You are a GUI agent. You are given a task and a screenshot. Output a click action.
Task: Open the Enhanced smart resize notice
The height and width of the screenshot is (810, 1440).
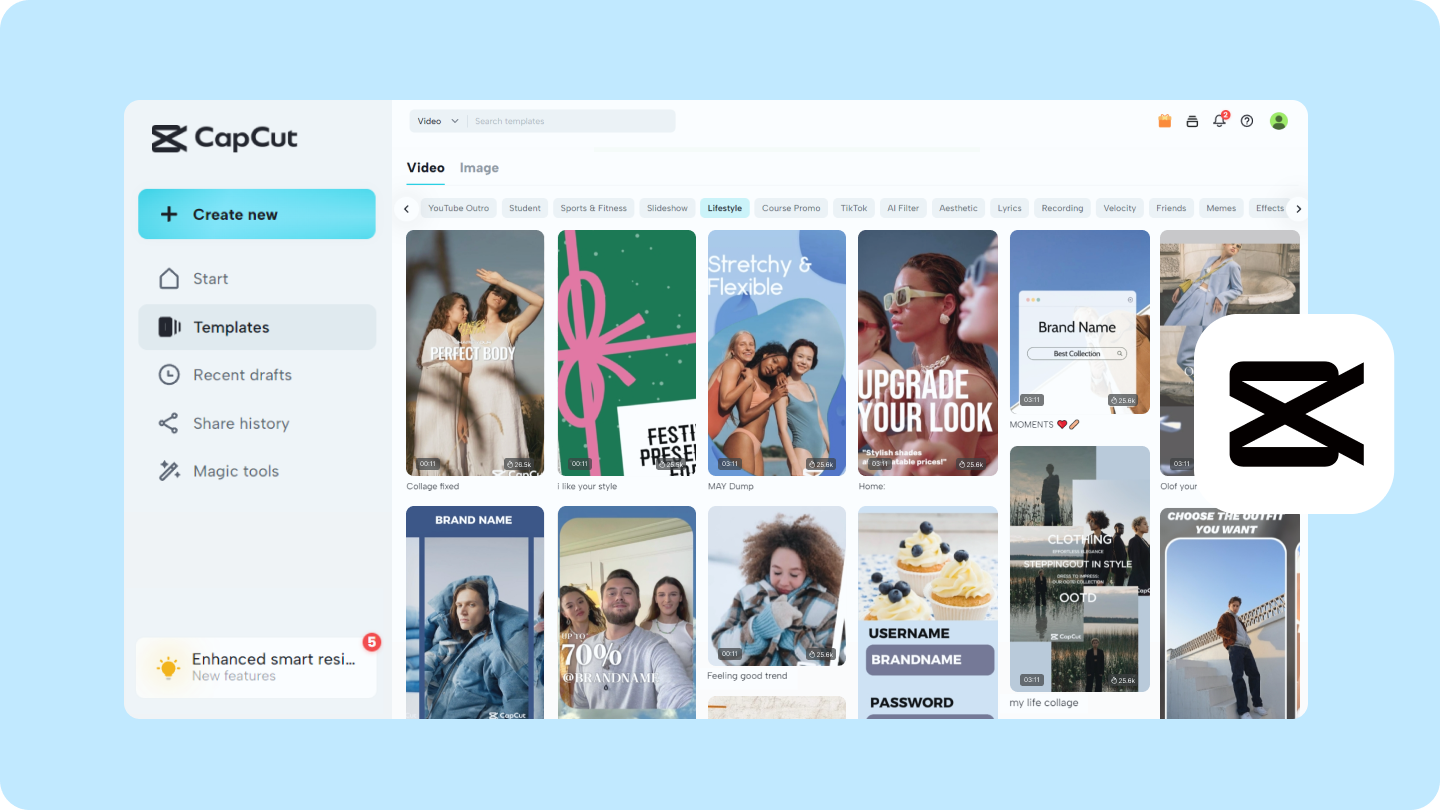click(256, 666)
